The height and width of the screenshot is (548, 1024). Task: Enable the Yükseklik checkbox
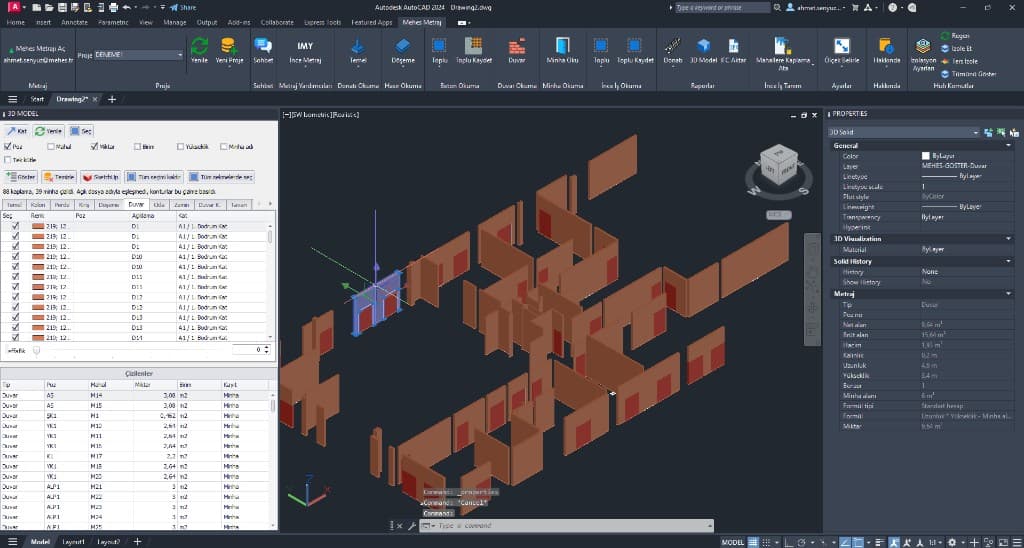(180, 146)
